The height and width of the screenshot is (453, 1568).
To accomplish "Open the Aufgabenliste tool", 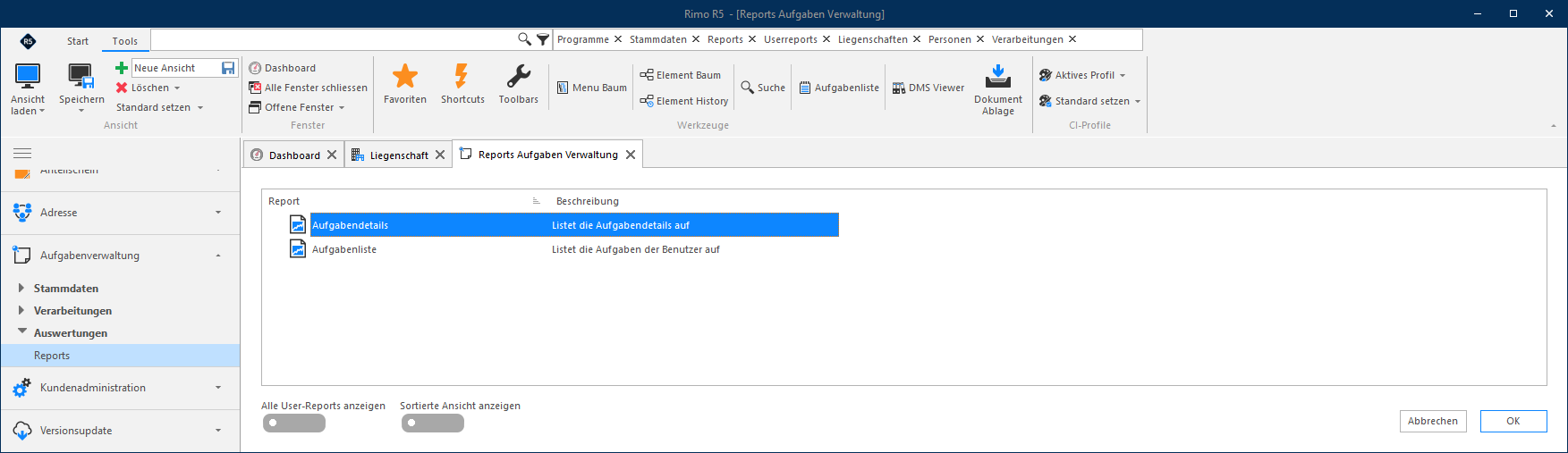I will tap(839, 88).
